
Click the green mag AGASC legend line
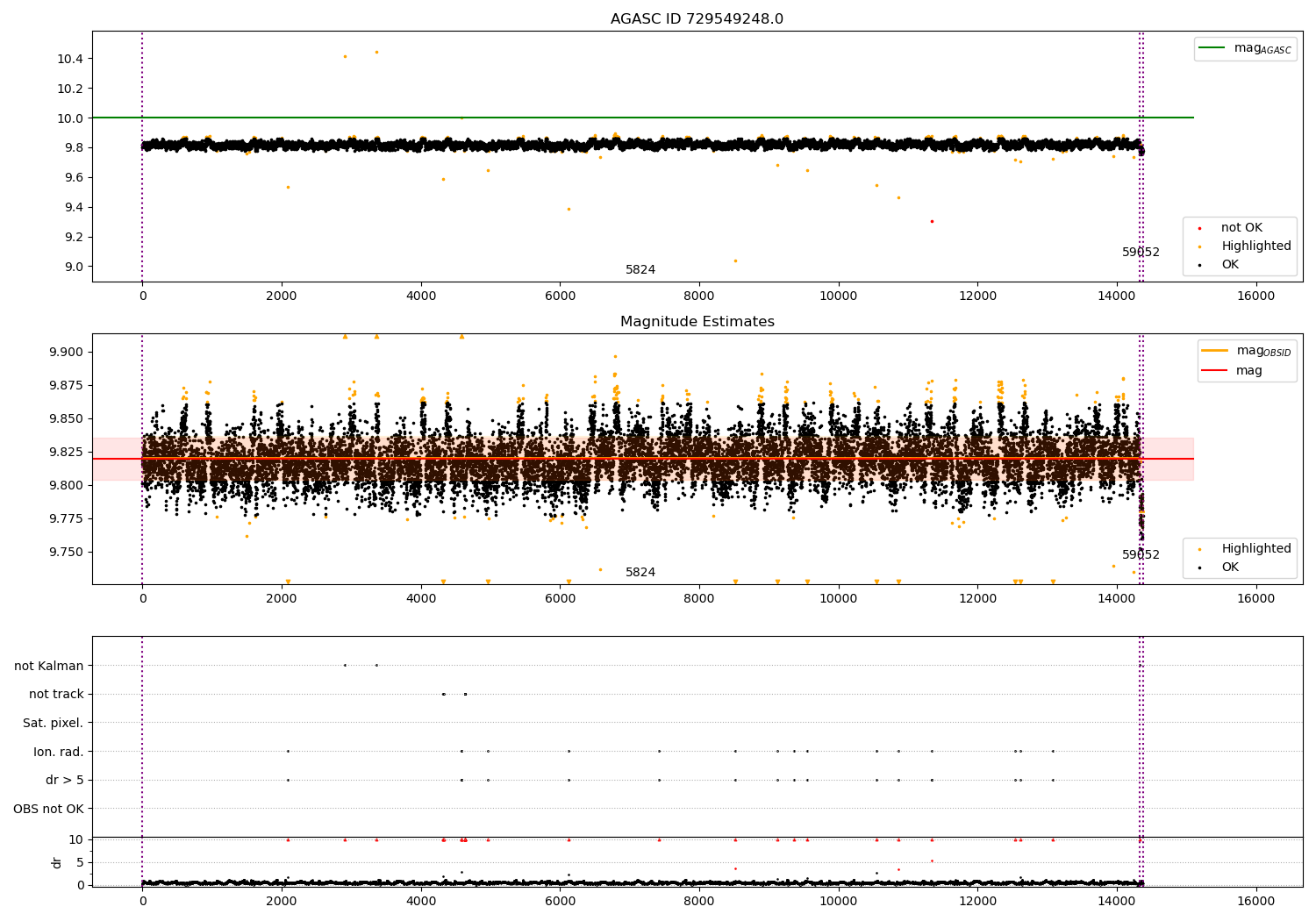(x=1212, y=48)
